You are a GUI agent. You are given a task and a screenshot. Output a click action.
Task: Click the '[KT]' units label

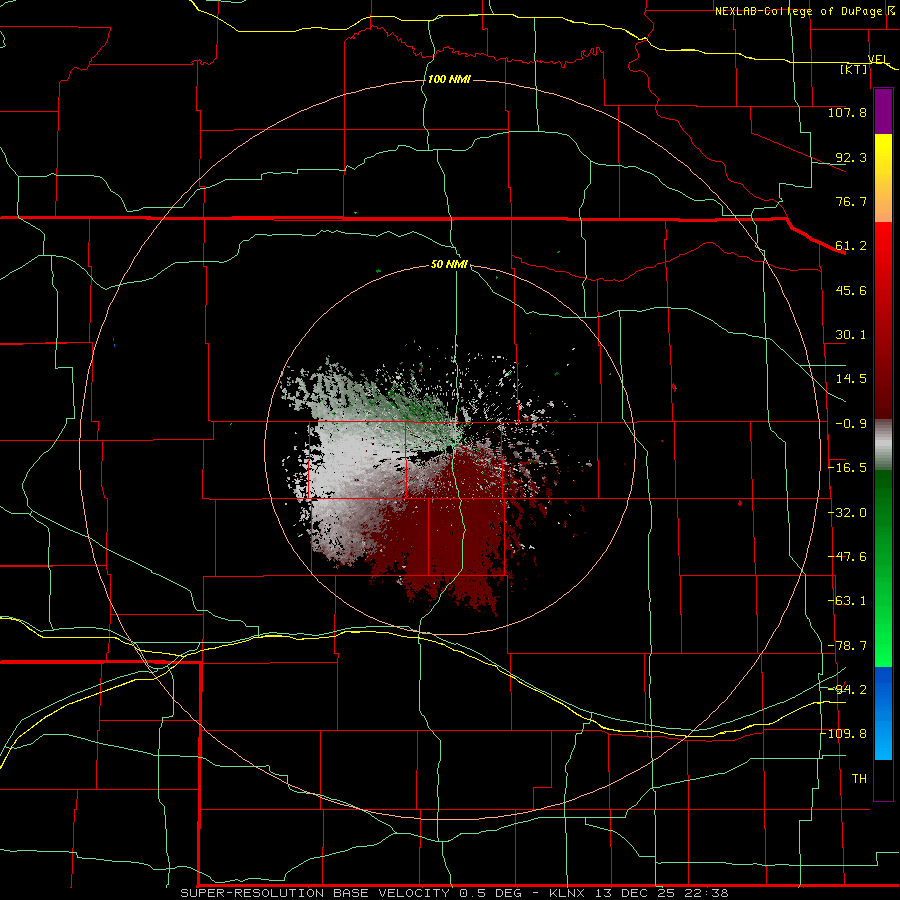tap(854, 69)
